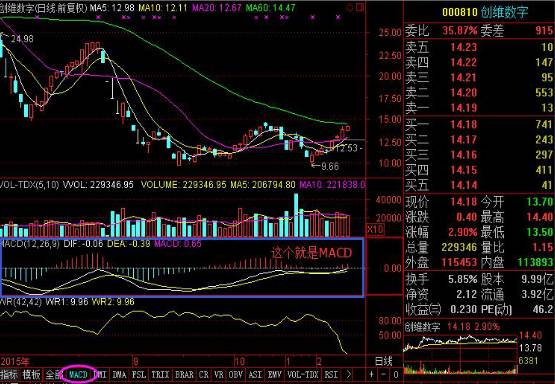Click the 委差 915 value
Screen dimensions: 555x384
click(544, 31)
